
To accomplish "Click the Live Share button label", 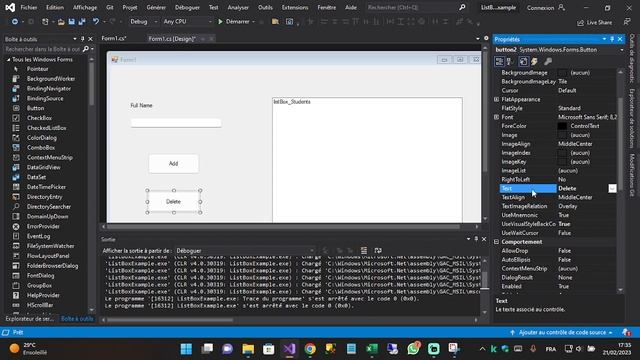I will [x=599, y=23].
